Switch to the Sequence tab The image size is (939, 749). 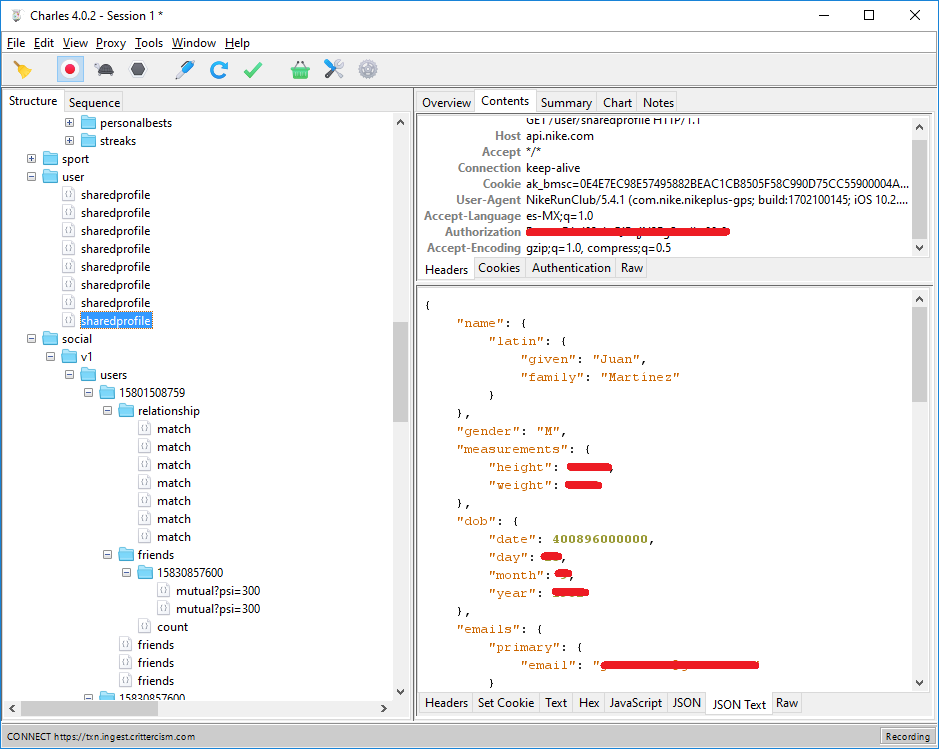pyautogui.click(x=94, y=102)
